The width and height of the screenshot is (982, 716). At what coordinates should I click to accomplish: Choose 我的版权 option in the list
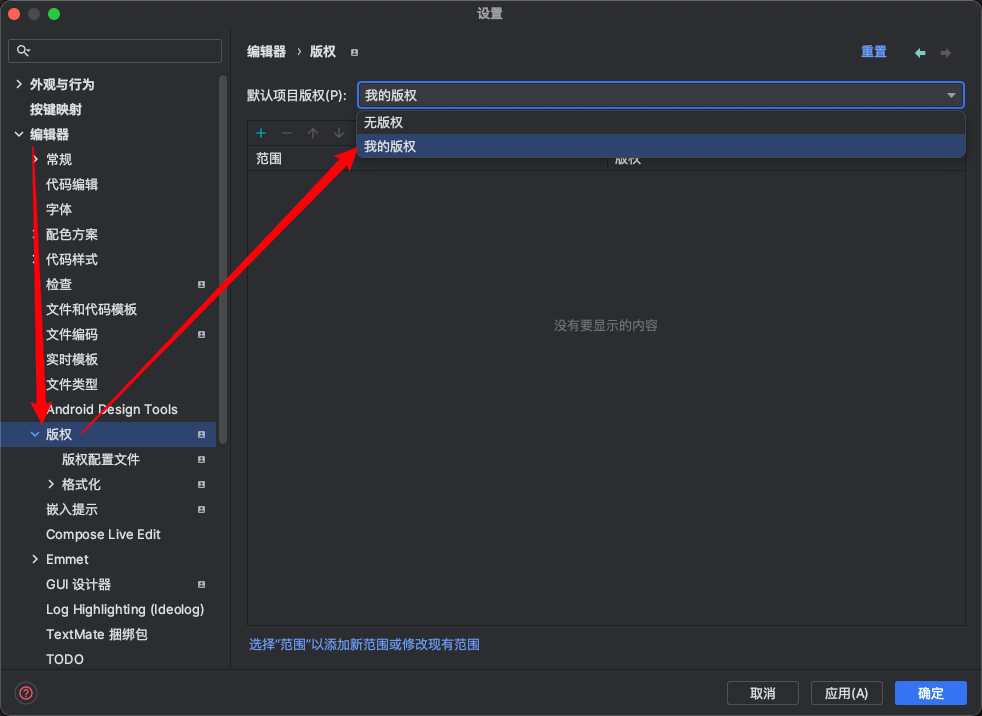point(390,147)
